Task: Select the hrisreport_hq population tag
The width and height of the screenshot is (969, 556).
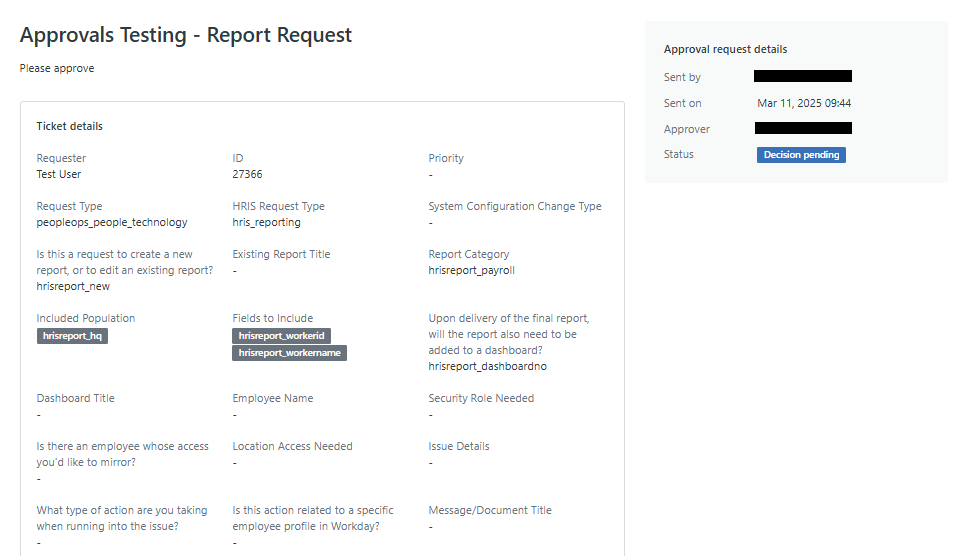Action: [x=72, y=336]
